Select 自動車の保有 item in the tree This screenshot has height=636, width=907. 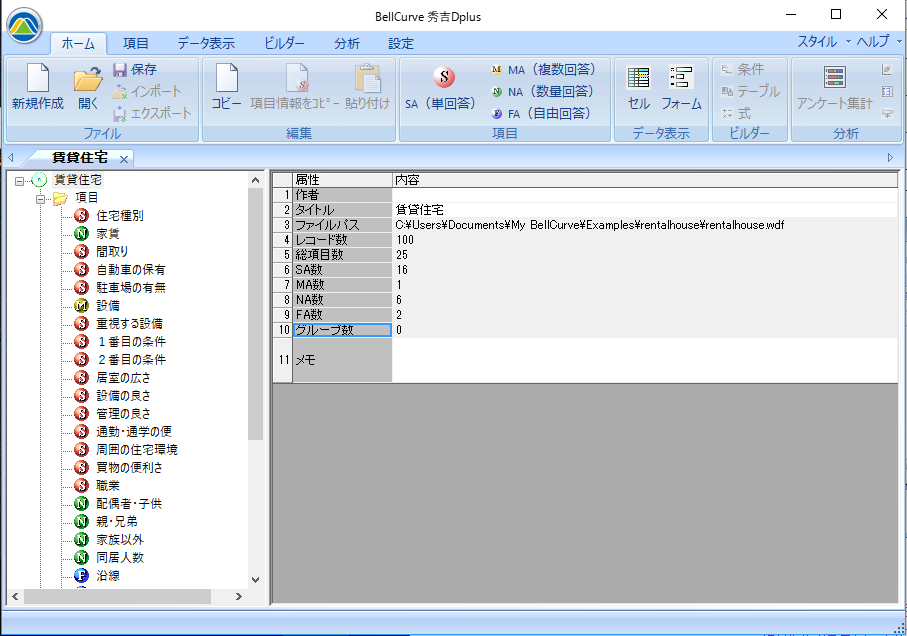[131, 269]
